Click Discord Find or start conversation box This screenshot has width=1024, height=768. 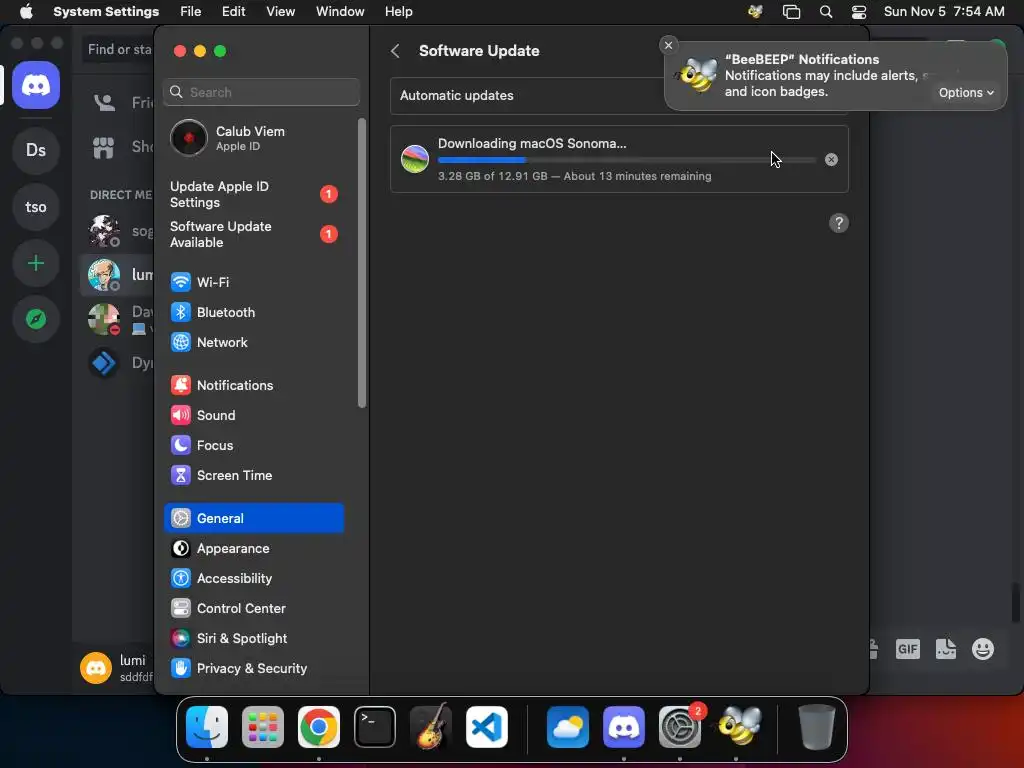(118, 50)
